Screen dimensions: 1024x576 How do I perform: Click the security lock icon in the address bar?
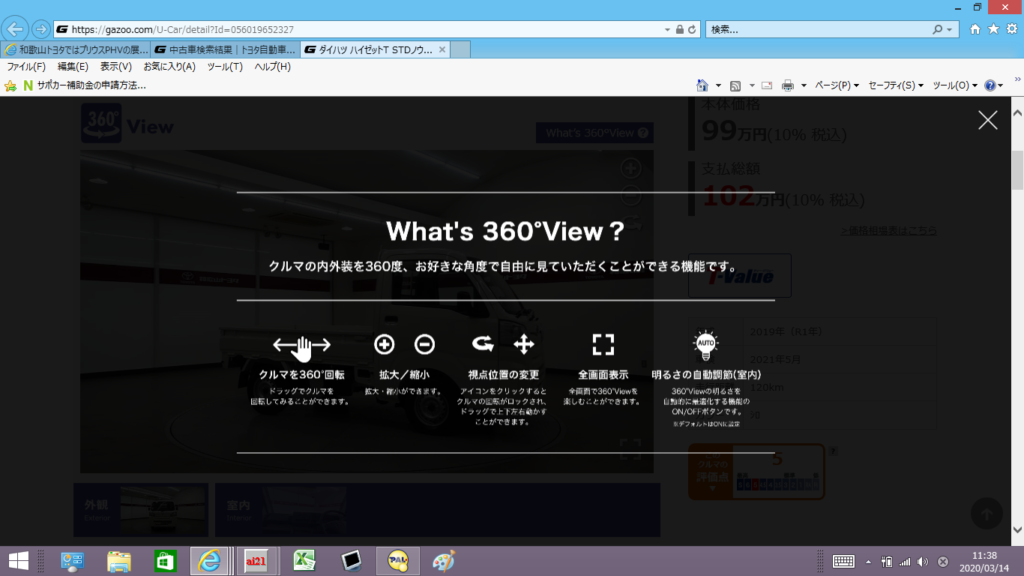pos(680,29)
